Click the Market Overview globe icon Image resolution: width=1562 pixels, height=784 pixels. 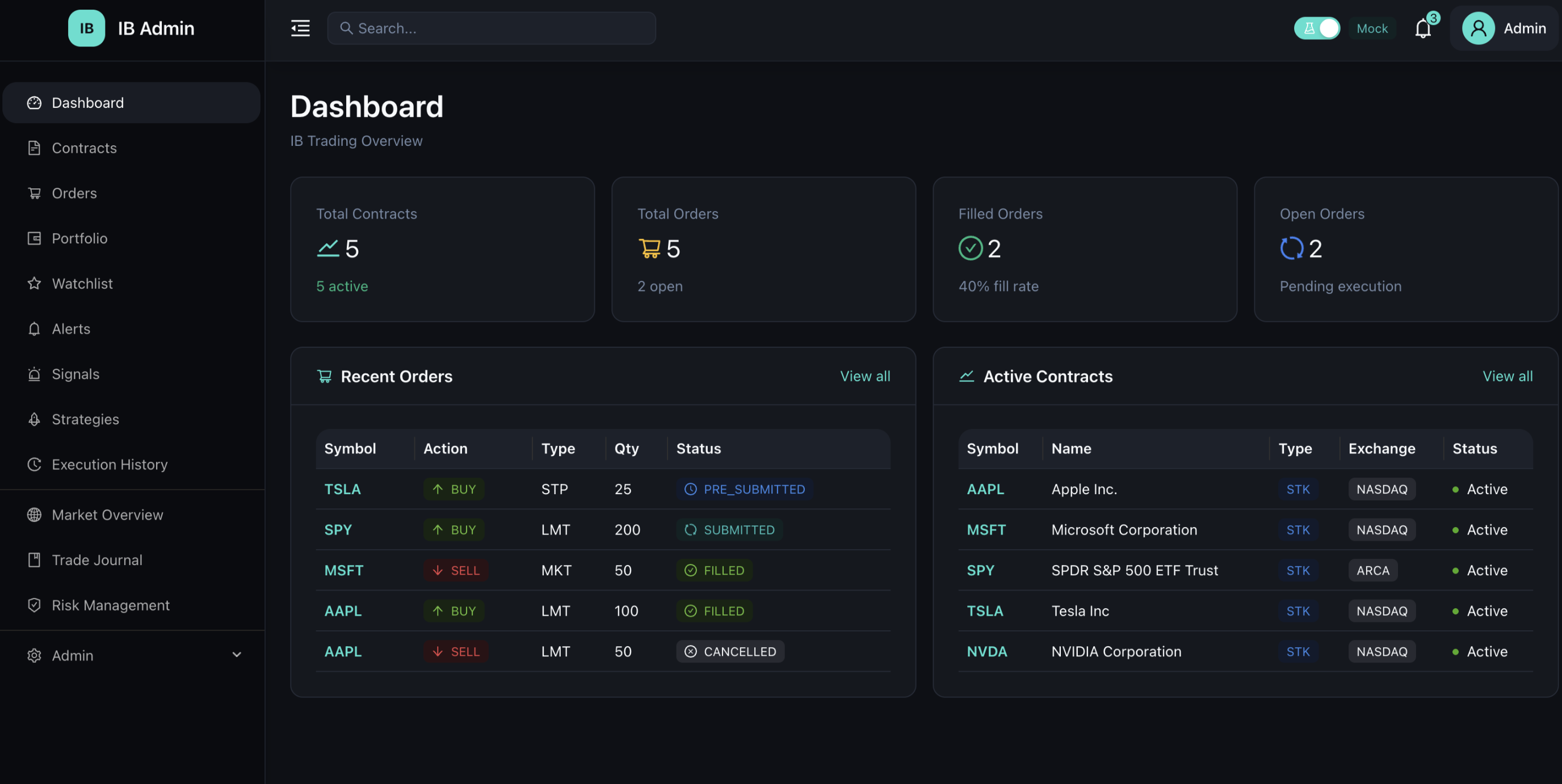point(35,515)
